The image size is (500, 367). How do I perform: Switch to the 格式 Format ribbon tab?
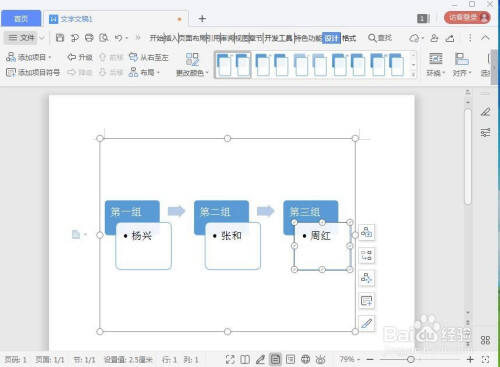tap(349, 38)
